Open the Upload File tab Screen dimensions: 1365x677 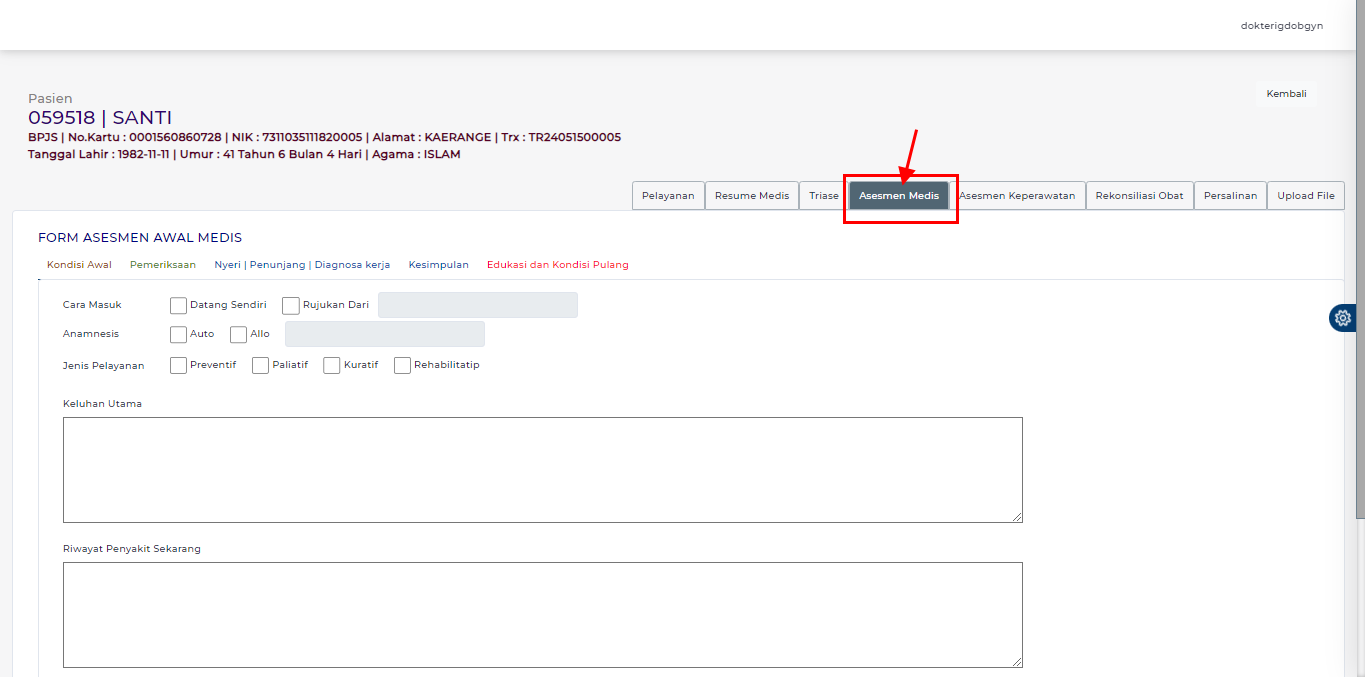[x=1305, y=196]
